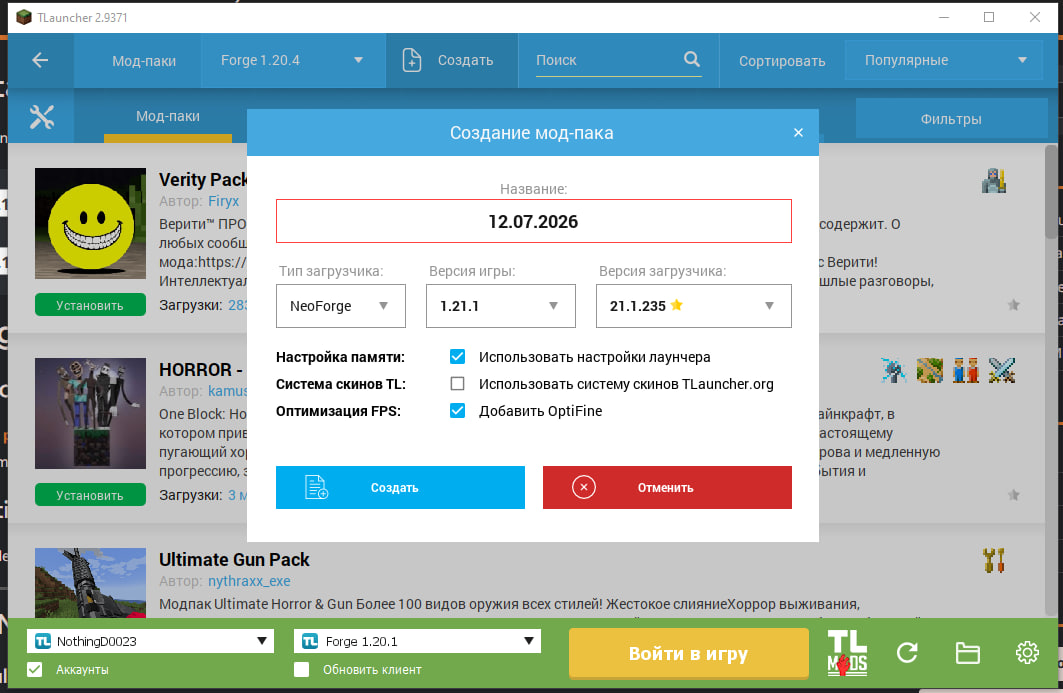Image resolution: width=1063 pixels, height=693 pixels.
Task: Click the red Отменить button
Action: (667, 488)
